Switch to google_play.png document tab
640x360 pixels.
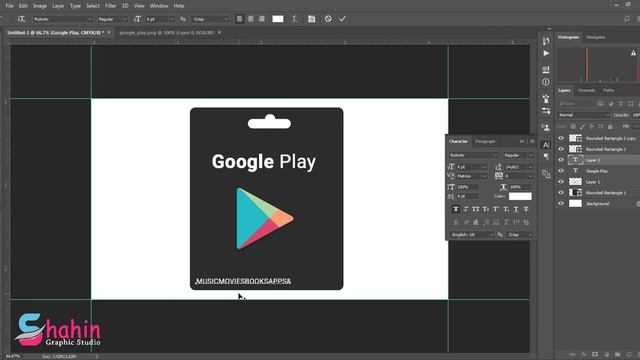[167, 33]
